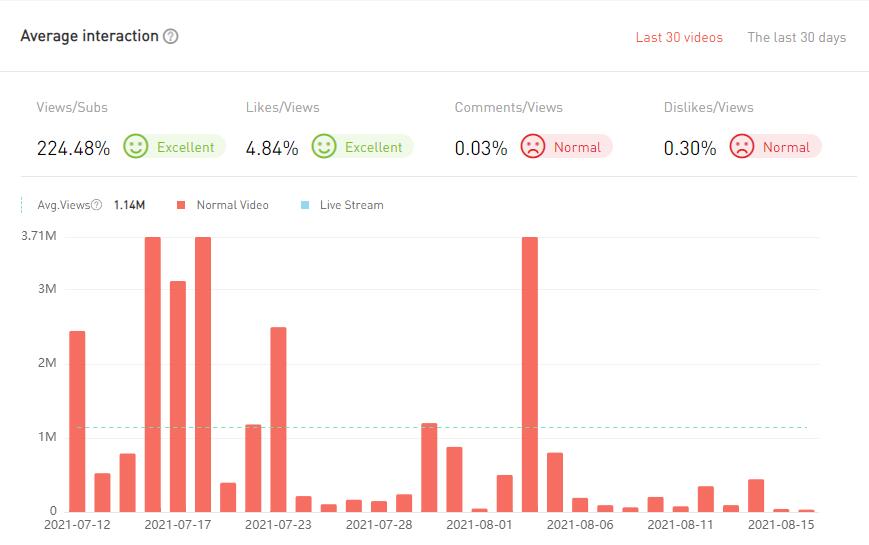
Task: Toggle Live Stream legend series
Action: coord(351,205)
